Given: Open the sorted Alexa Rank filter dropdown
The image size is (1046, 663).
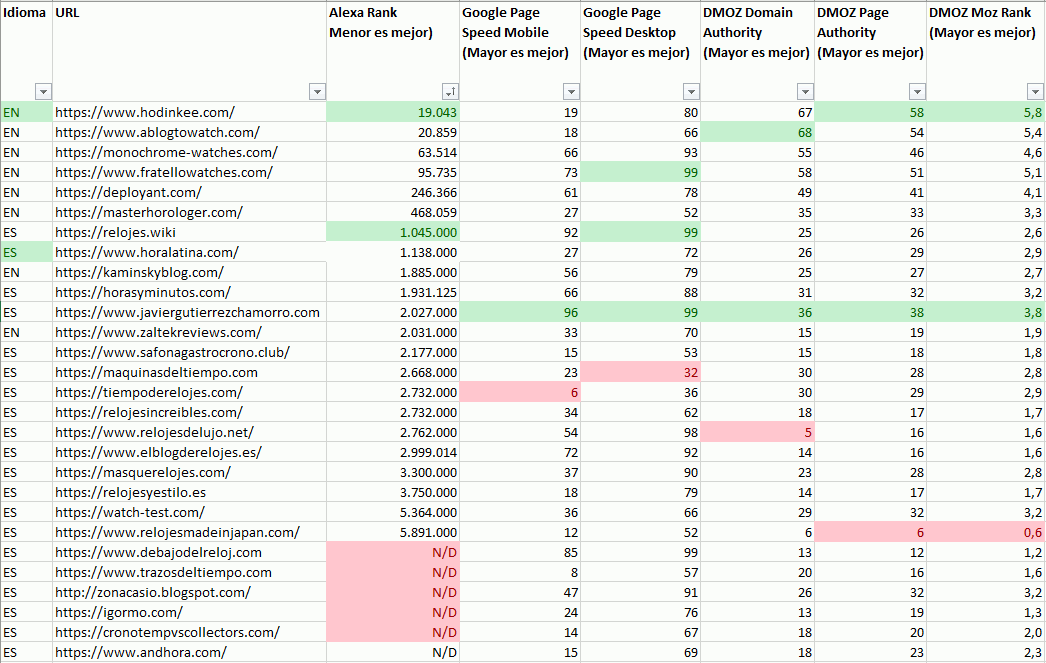Looking at the screenshot, I should pos(450,91).
